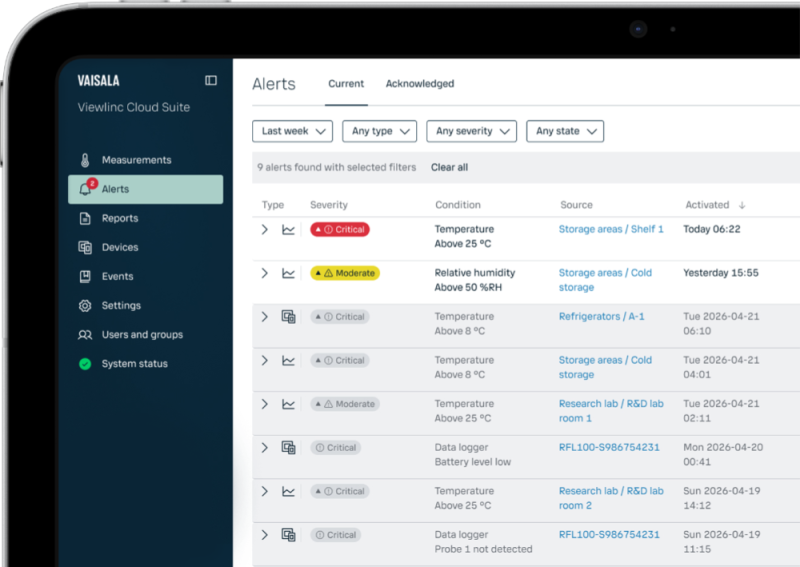
Task: Click chart icon in the 04:01 alert row
Action: (288, 361)
